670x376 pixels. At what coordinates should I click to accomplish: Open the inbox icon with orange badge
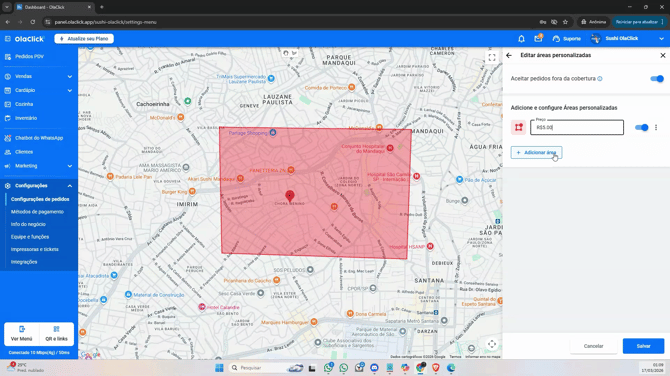pyautogui.click(x=538, y=38)
